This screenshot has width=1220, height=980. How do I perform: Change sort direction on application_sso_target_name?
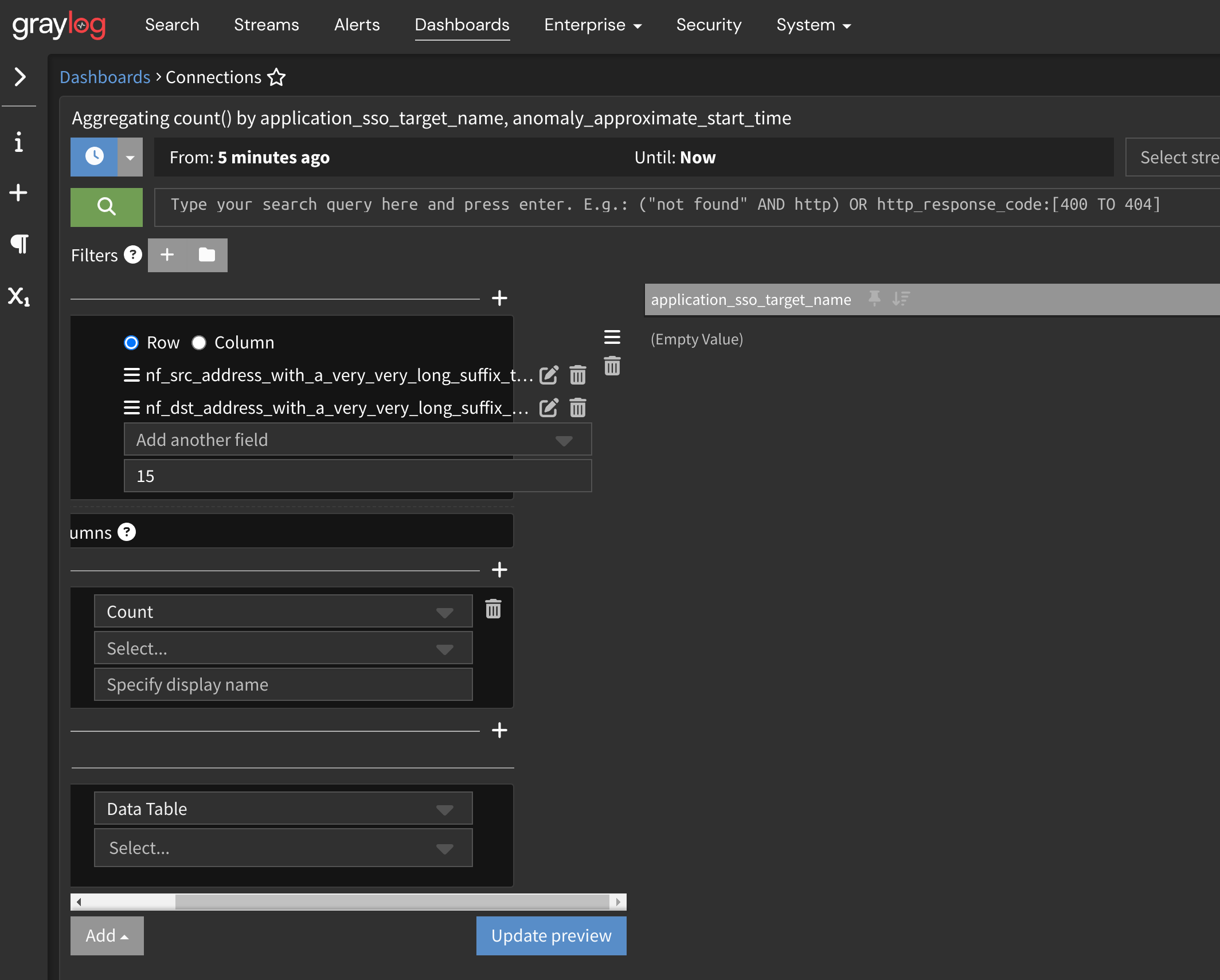pos(901,299)
